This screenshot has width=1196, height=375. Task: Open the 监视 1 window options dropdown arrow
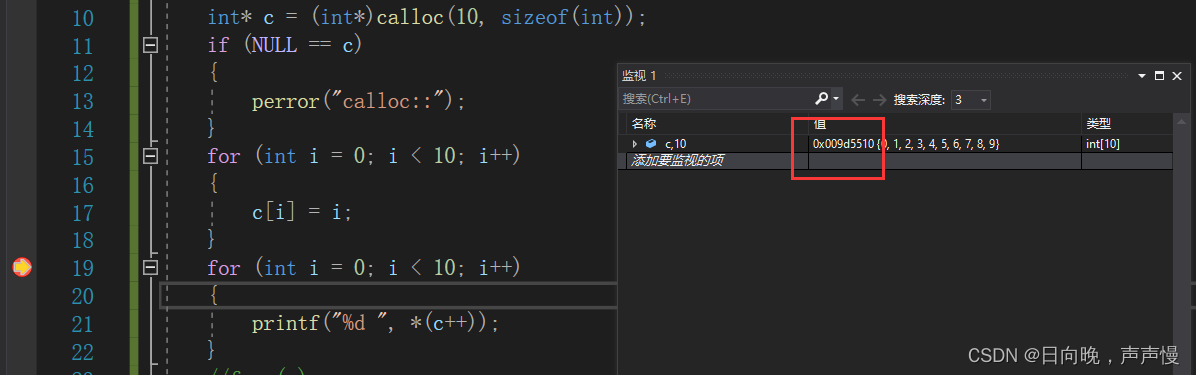pyautogui.click(x=1142, y=76)
